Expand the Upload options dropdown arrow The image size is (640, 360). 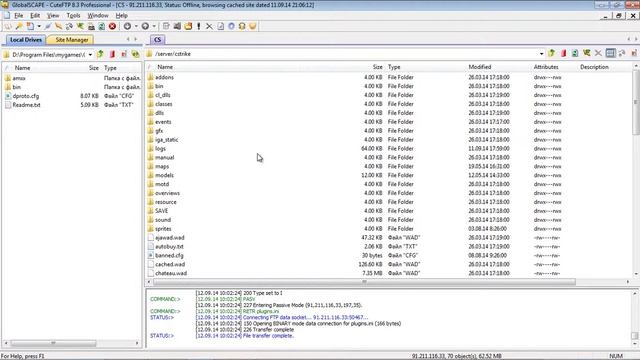[154, 26]
